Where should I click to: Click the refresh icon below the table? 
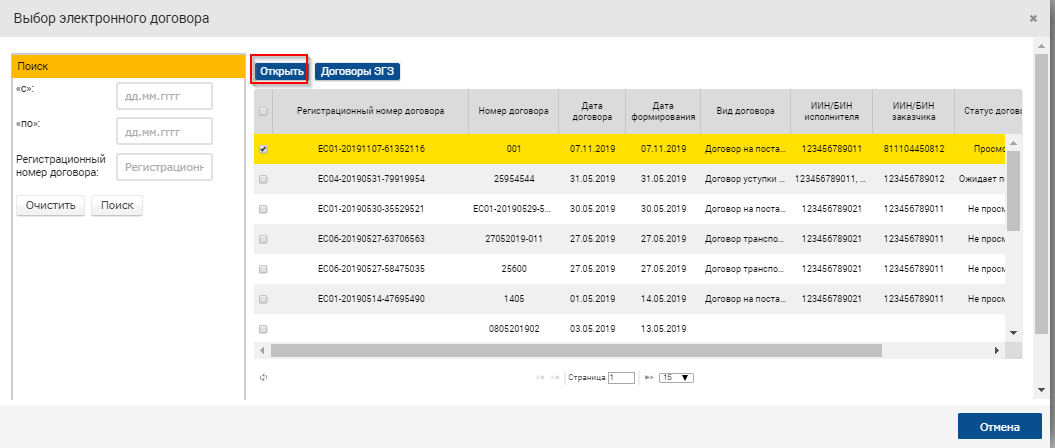(x=264, y=378)
